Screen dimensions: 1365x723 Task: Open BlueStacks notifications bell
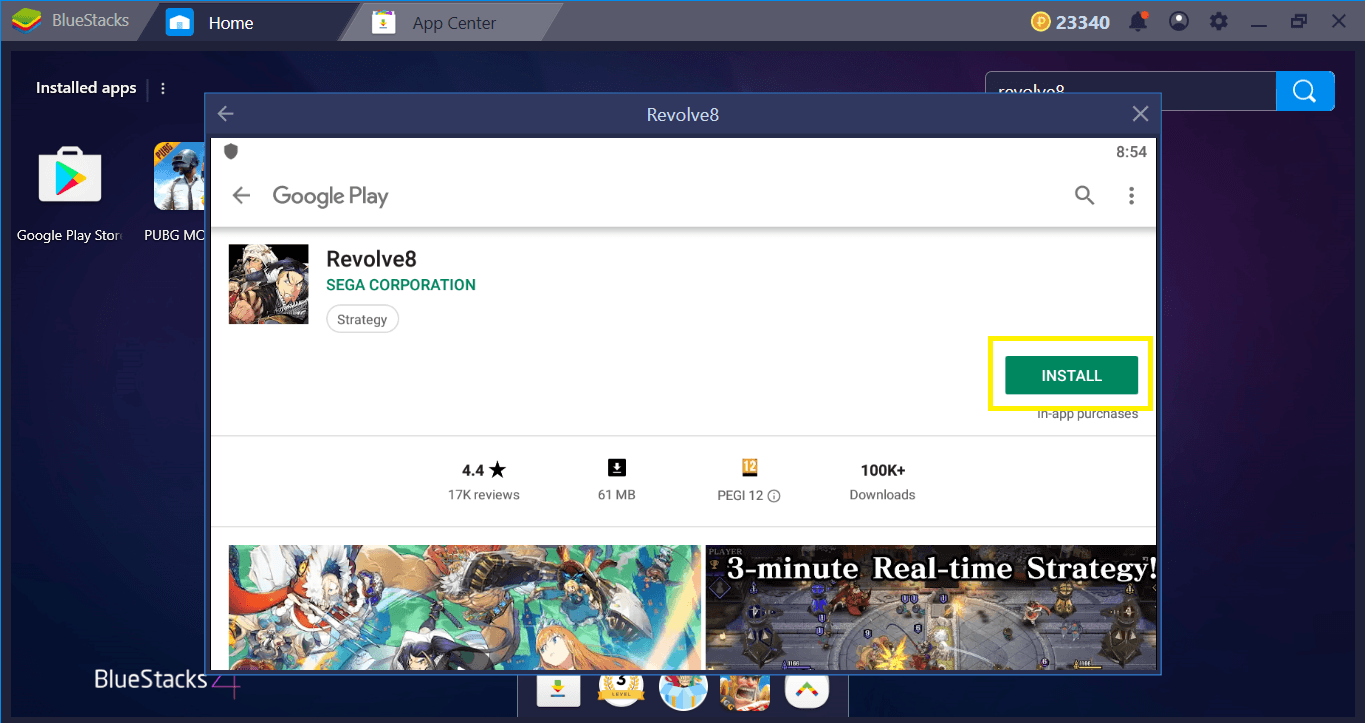tap(1138, 21)
